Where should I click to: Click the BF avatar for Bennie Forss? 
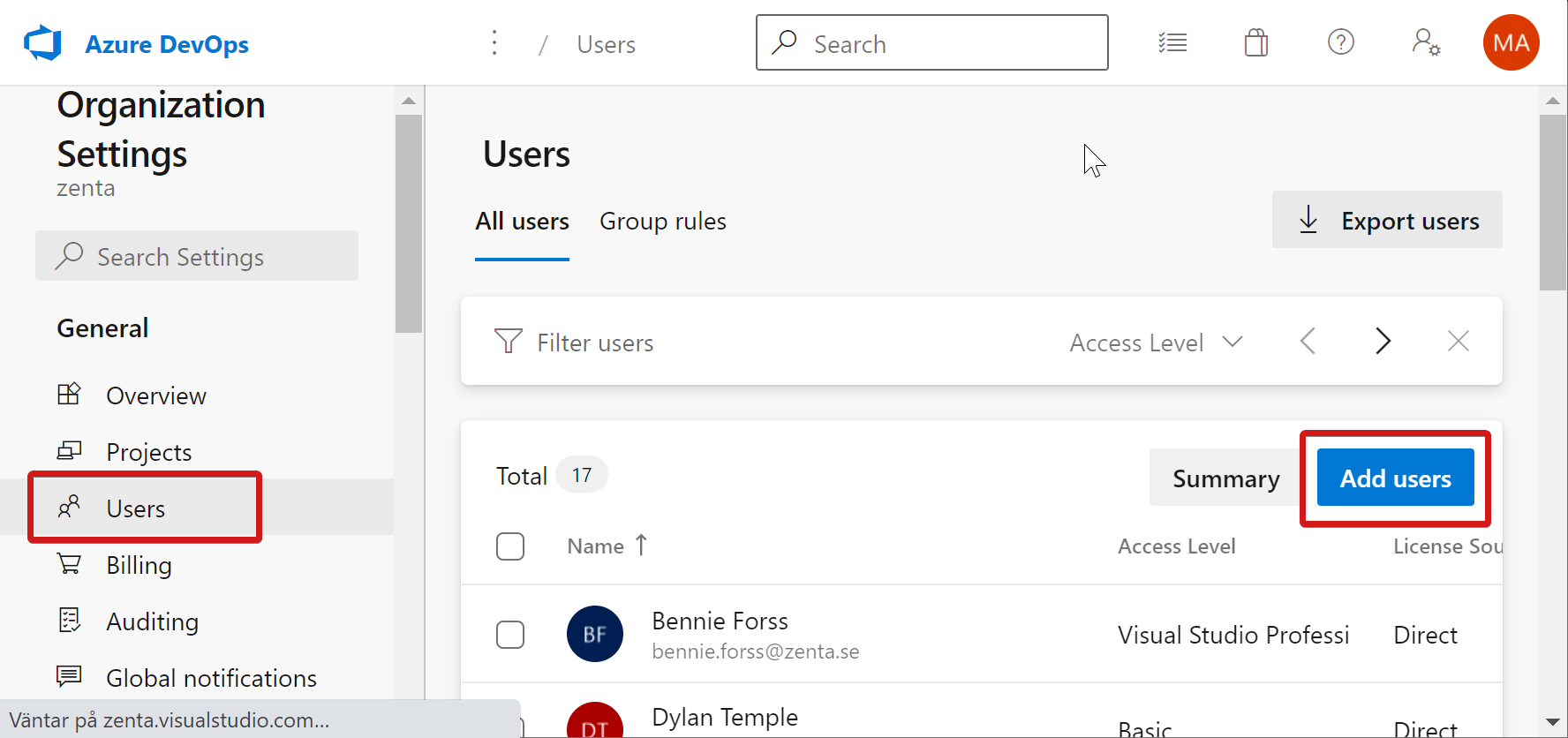point(595,634)
